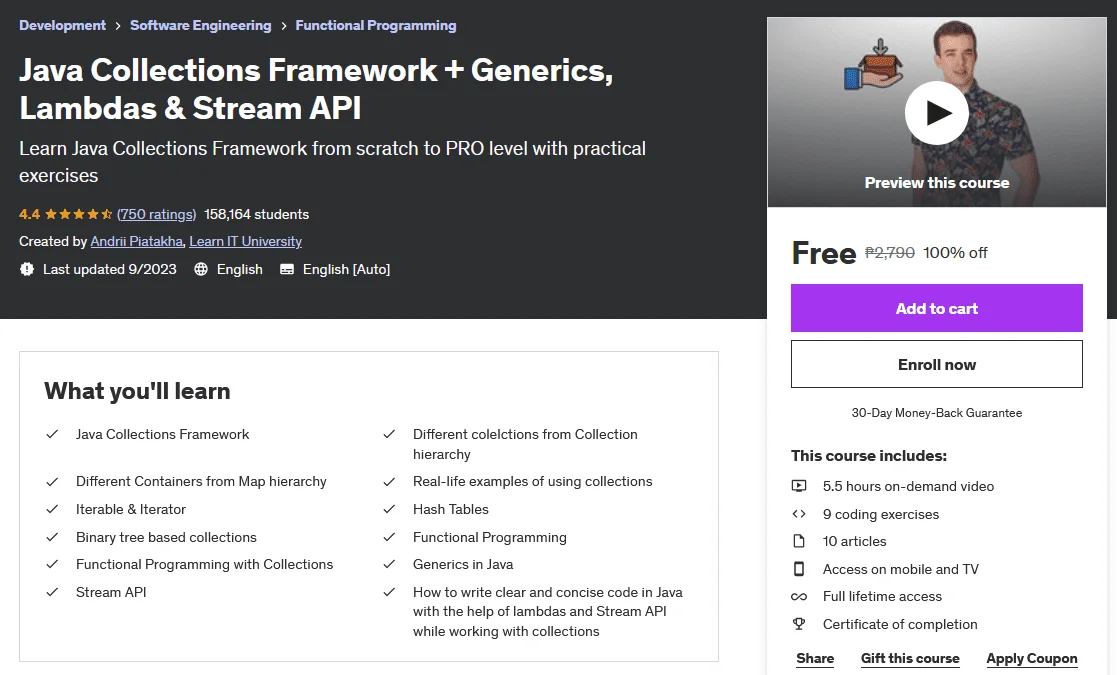This screenshot has height=675, width=1117.
Task: Click the What you'll learn heading
Action: [x=137, y=391]
